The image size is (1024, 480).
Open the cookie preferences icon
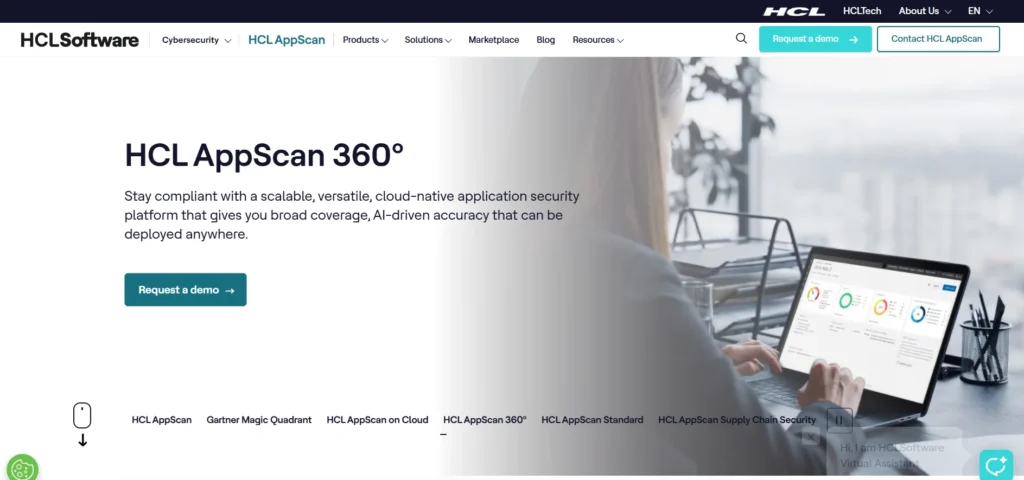(x=22, y=469)
